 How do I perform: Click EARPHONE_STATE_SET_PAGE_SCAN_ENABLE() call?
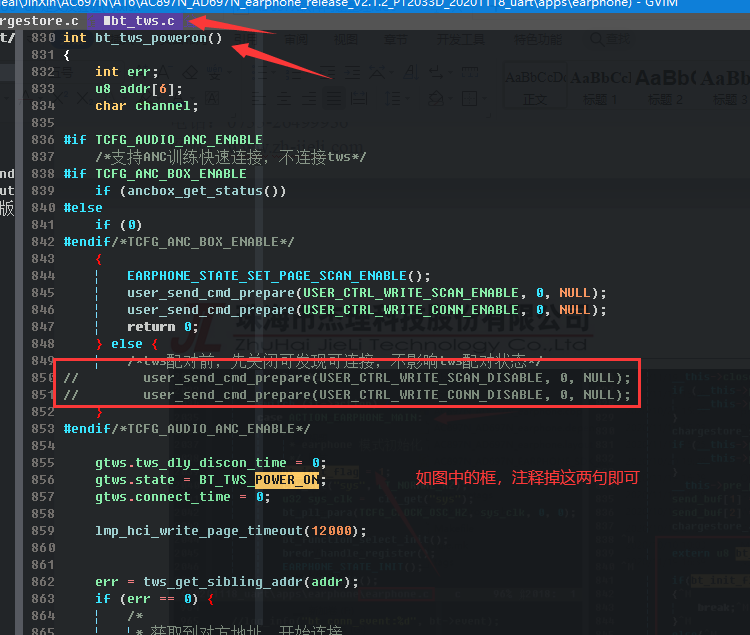pos(278,276)
